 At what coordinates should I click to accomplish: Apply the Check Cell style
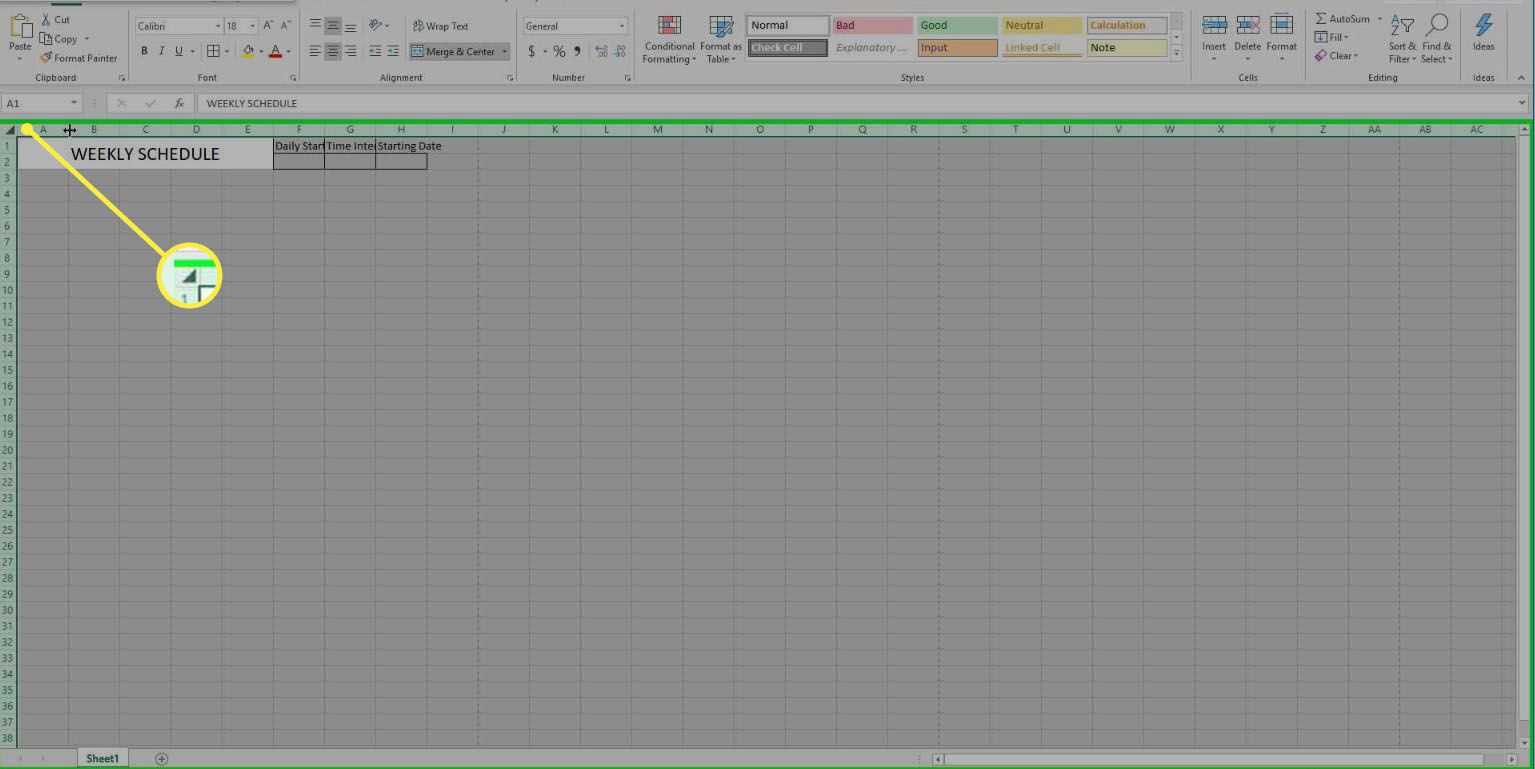(x=788, y=48)
